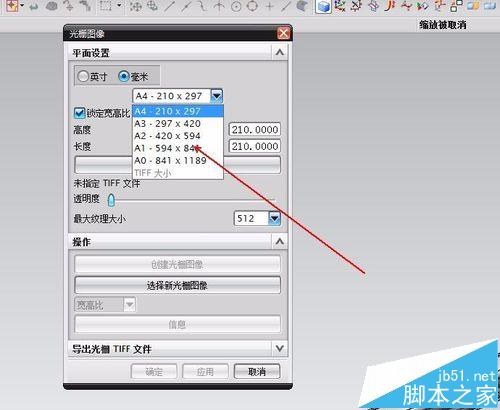The image size is (500, 410).
Task: Click the 创建光栅图像 button
Action: [177, 265]
